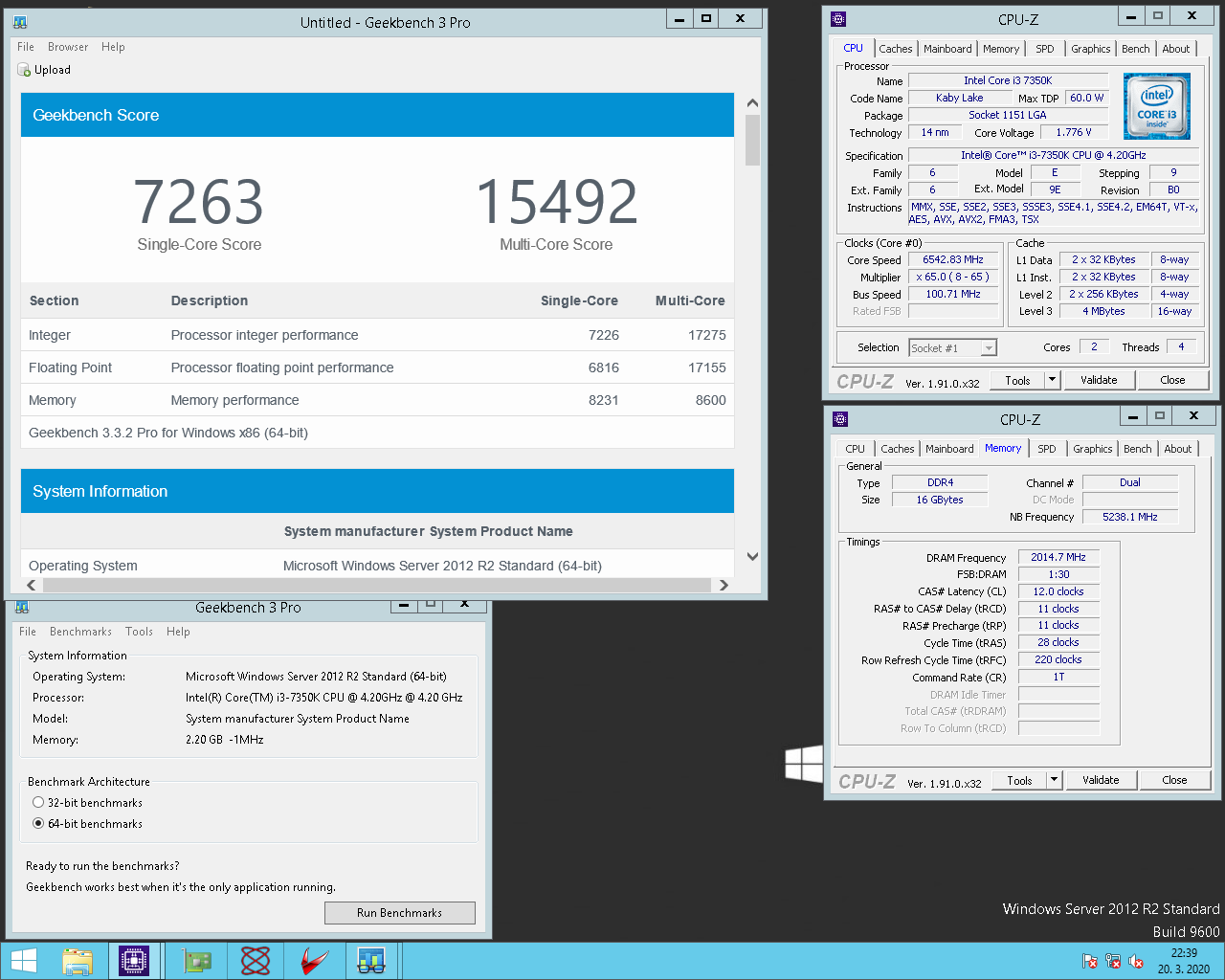Screen dimensions: 1225x980
Task: Switch to Graphics tab in top CPU-Z
Action: (1091, 49)
